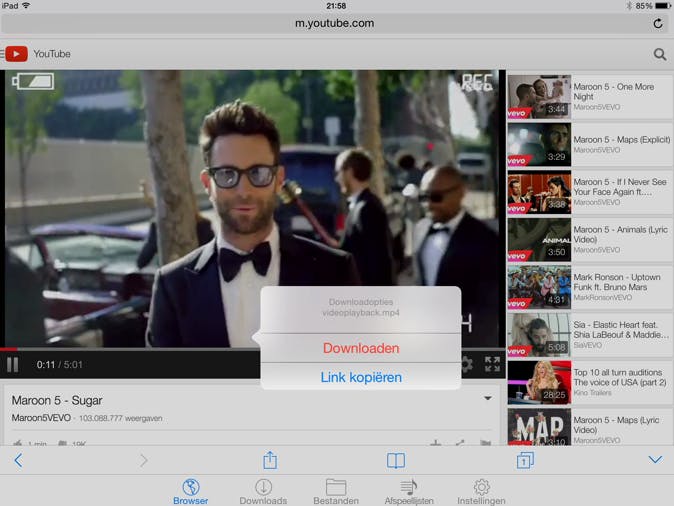Screen dimensions: 674x506
Task: Open the Afspeellijsten tab
Action: pyautogui.click(x=409, y=492)
